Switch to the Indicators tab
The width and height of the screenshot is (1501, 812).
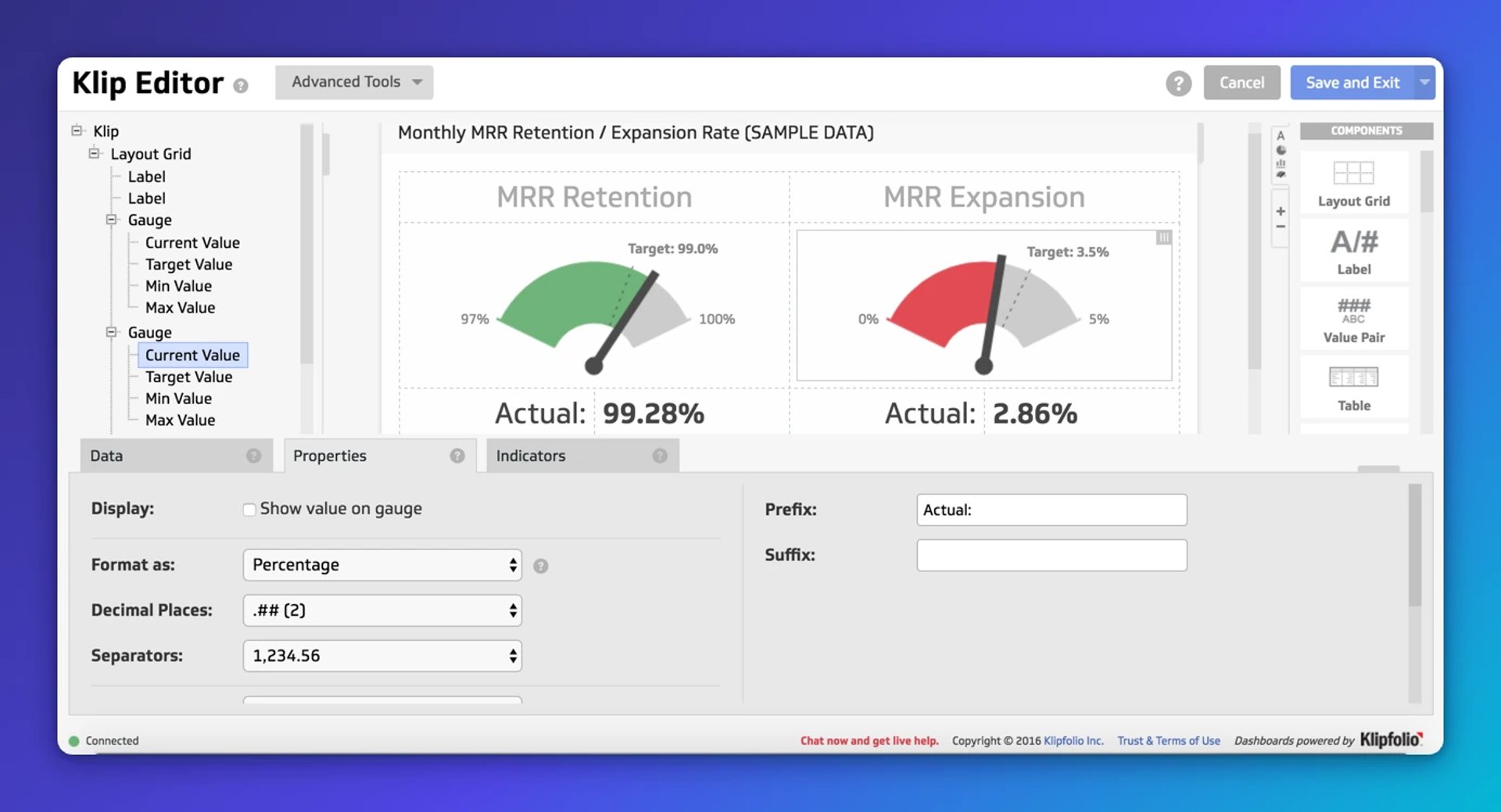582,456
